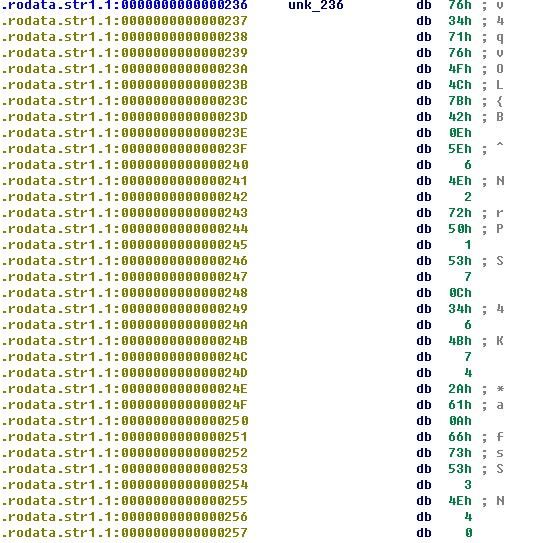Select byte value 4Ch
The width and height of the screenshot is (548, 543).
point(460,85)
